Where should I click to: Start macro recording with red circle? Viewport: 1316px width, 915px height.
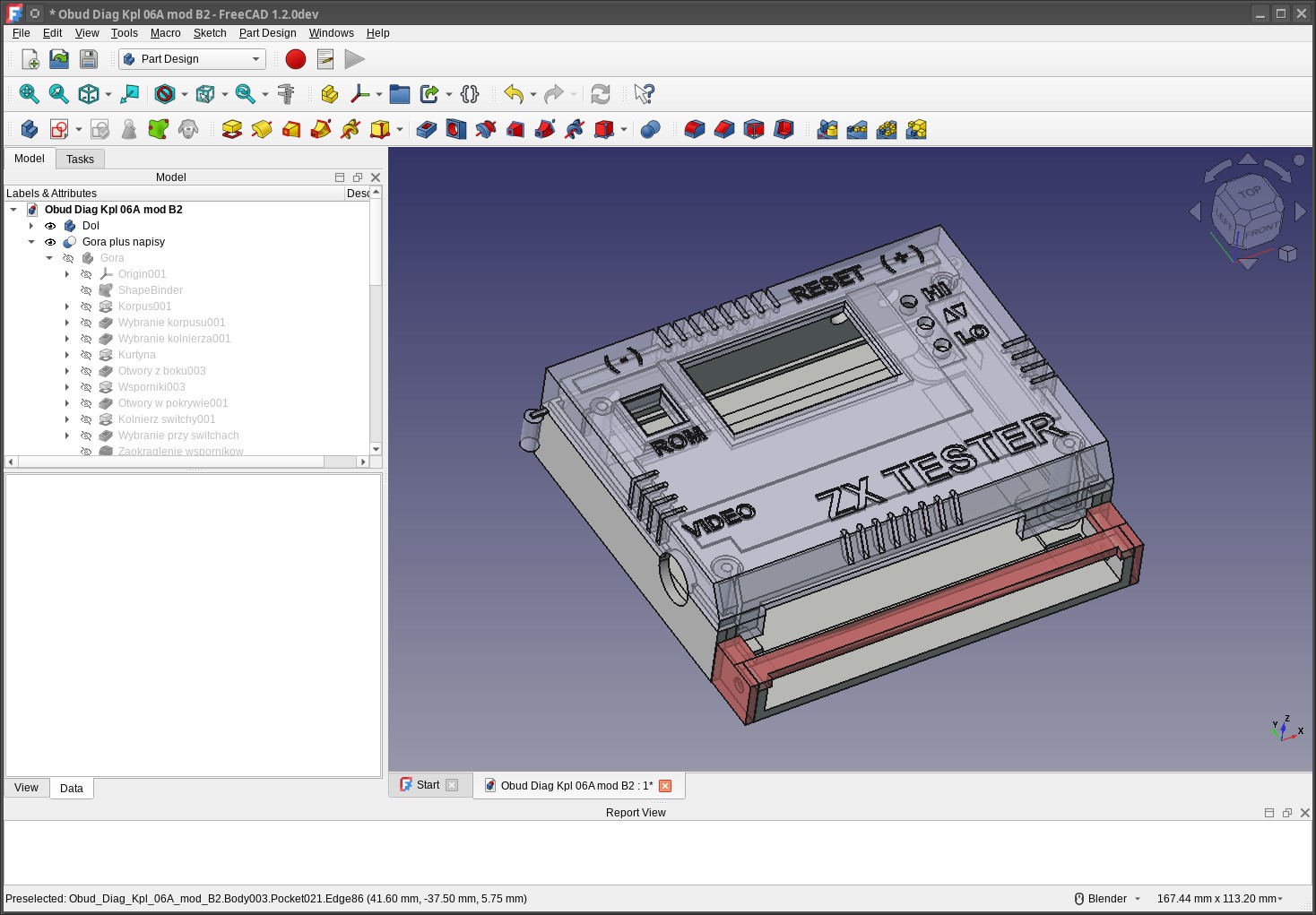click(296, 59)
